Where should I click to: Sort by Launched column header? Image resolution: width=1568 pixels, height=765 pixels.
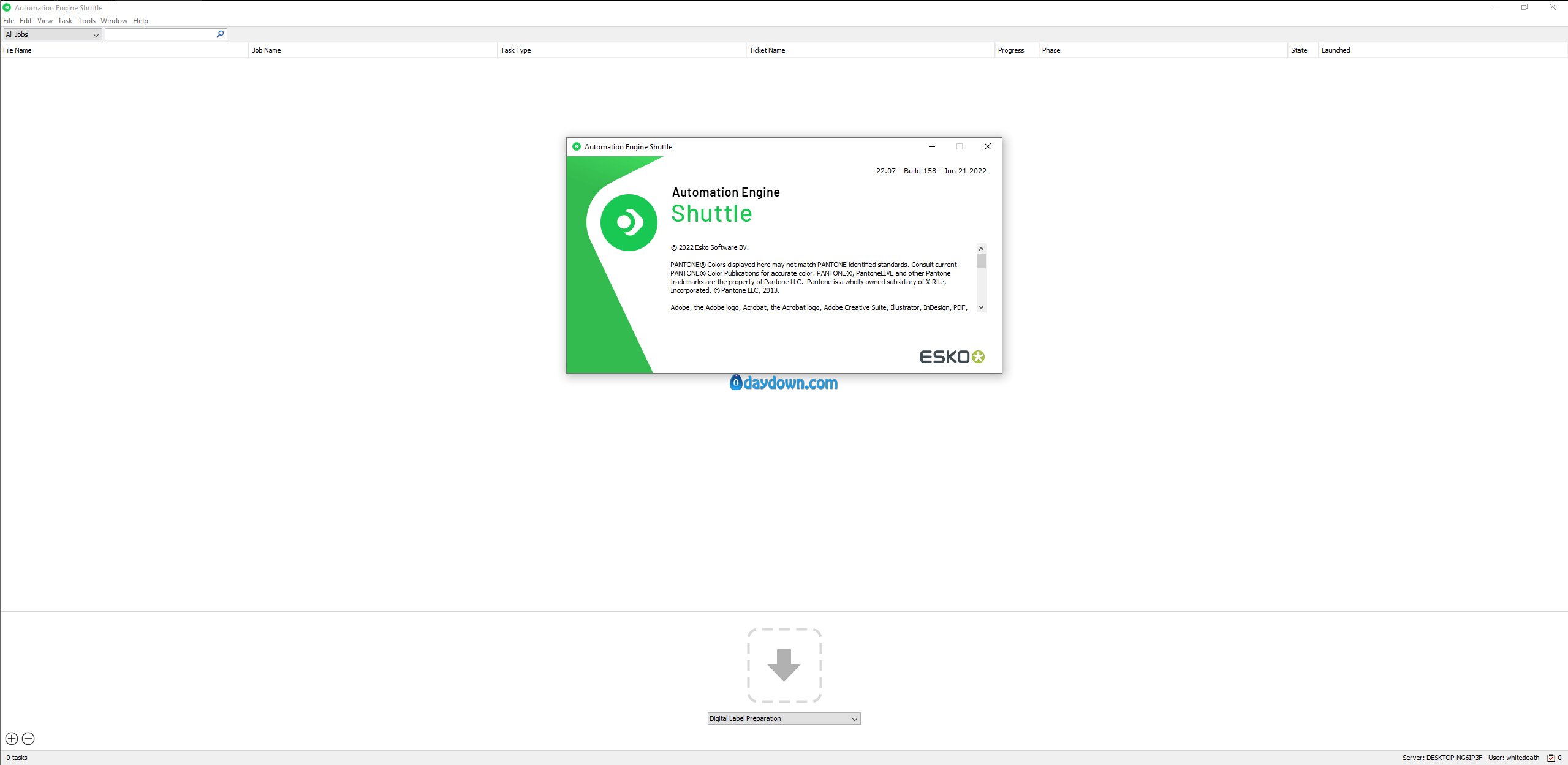pyautogui.click(x=1442, y=50)
